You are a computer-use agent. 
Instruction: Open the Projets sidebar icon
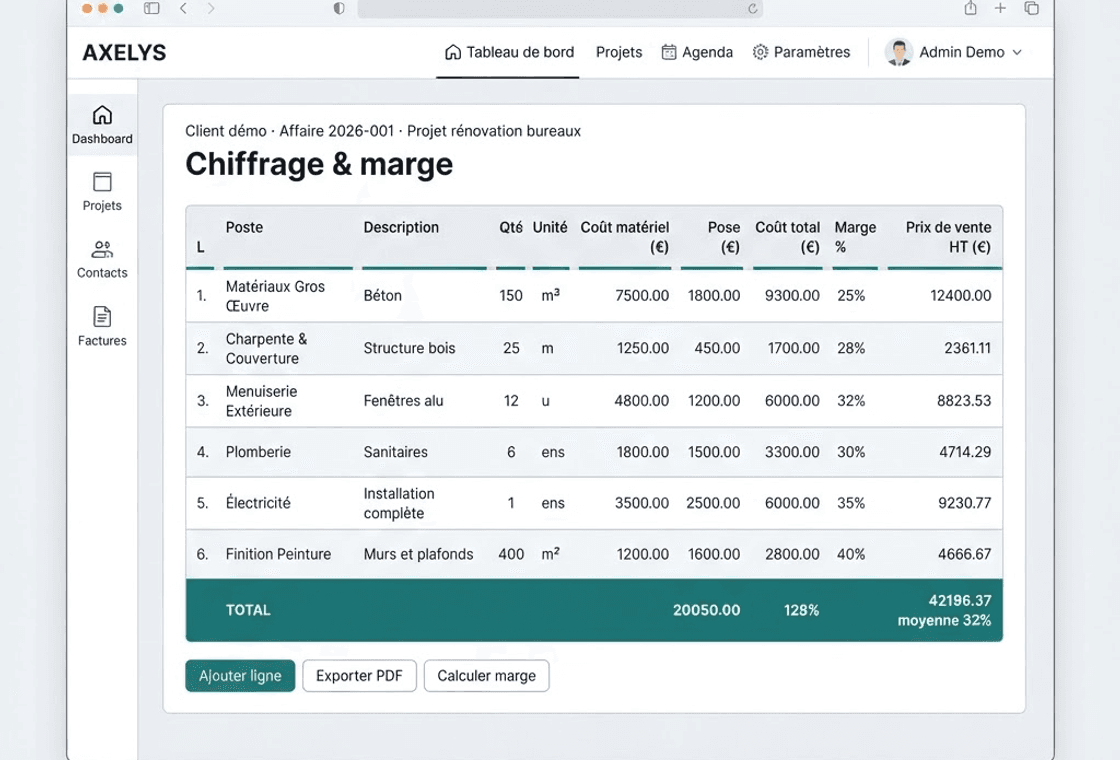[x=102, y=181]
